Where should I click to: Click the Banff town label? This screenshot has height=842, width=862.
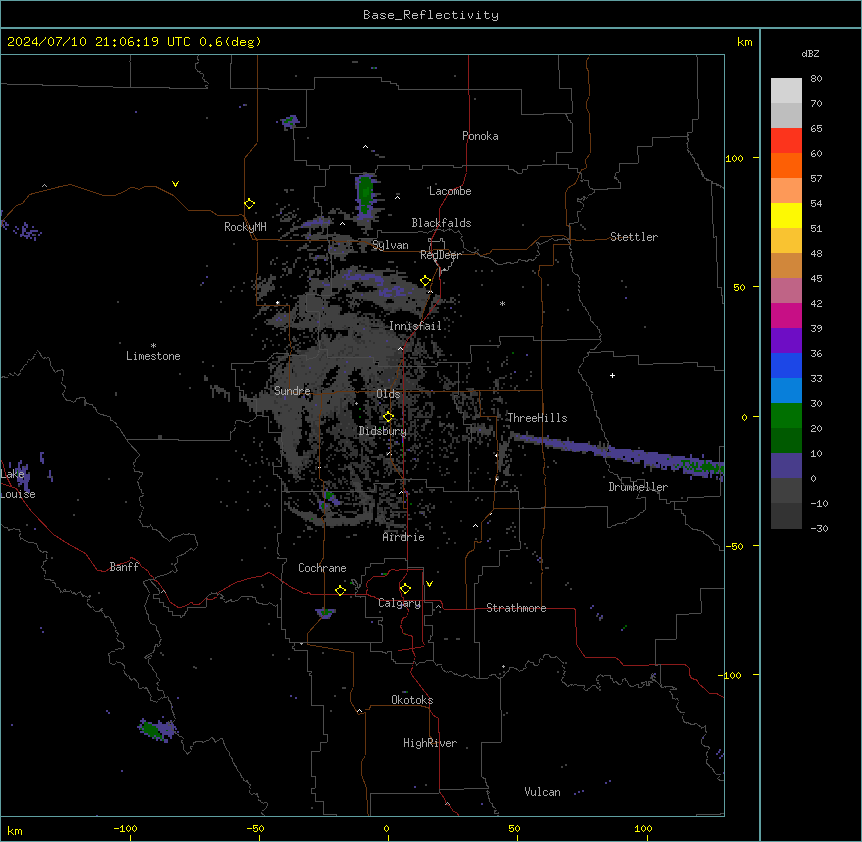(124, 567)
